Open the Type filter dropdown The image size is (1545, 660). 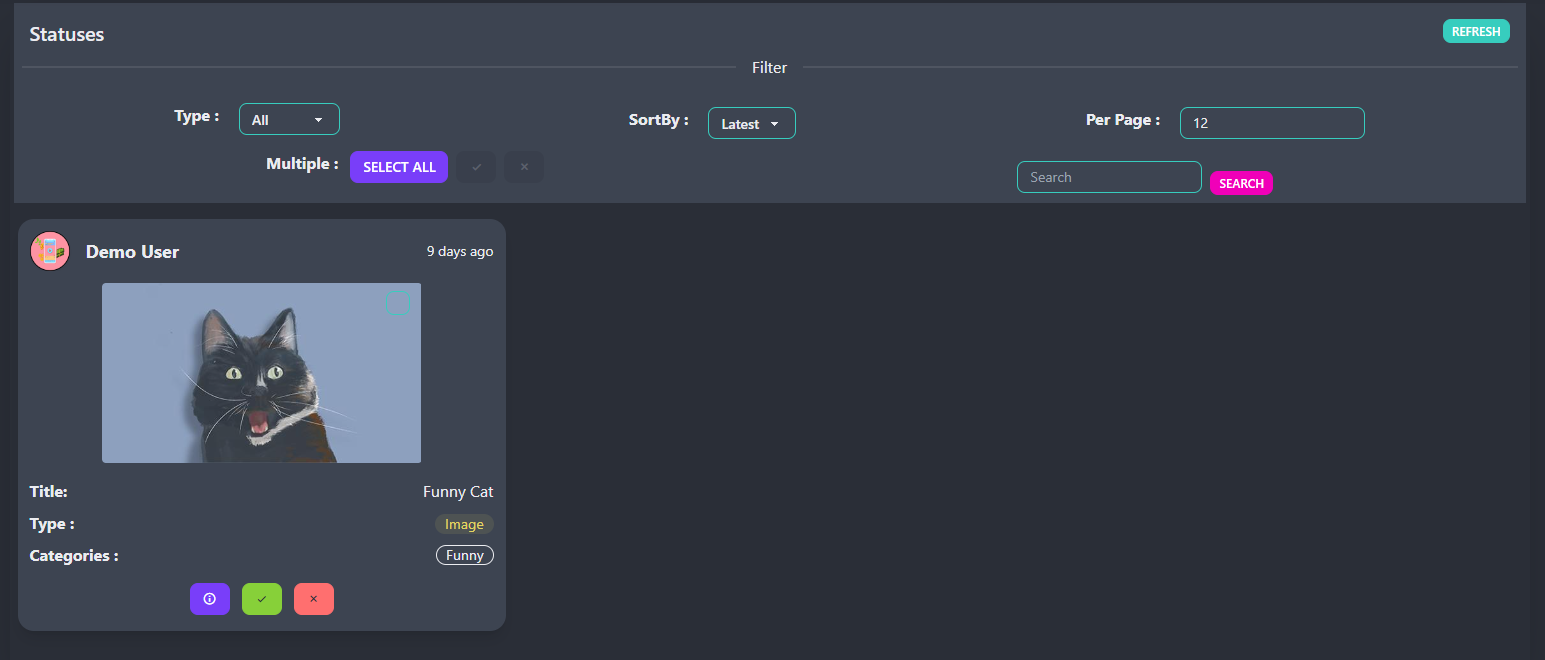click(289, 118)
